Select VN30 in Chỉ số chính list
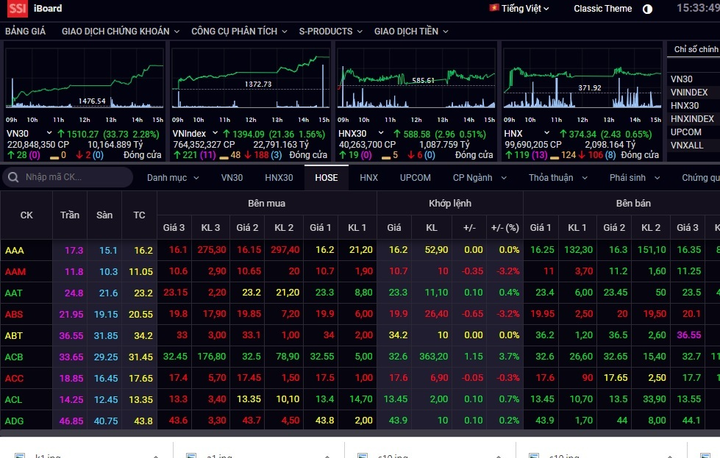This screenshot has height=458, width=720. tap(681, 79)
